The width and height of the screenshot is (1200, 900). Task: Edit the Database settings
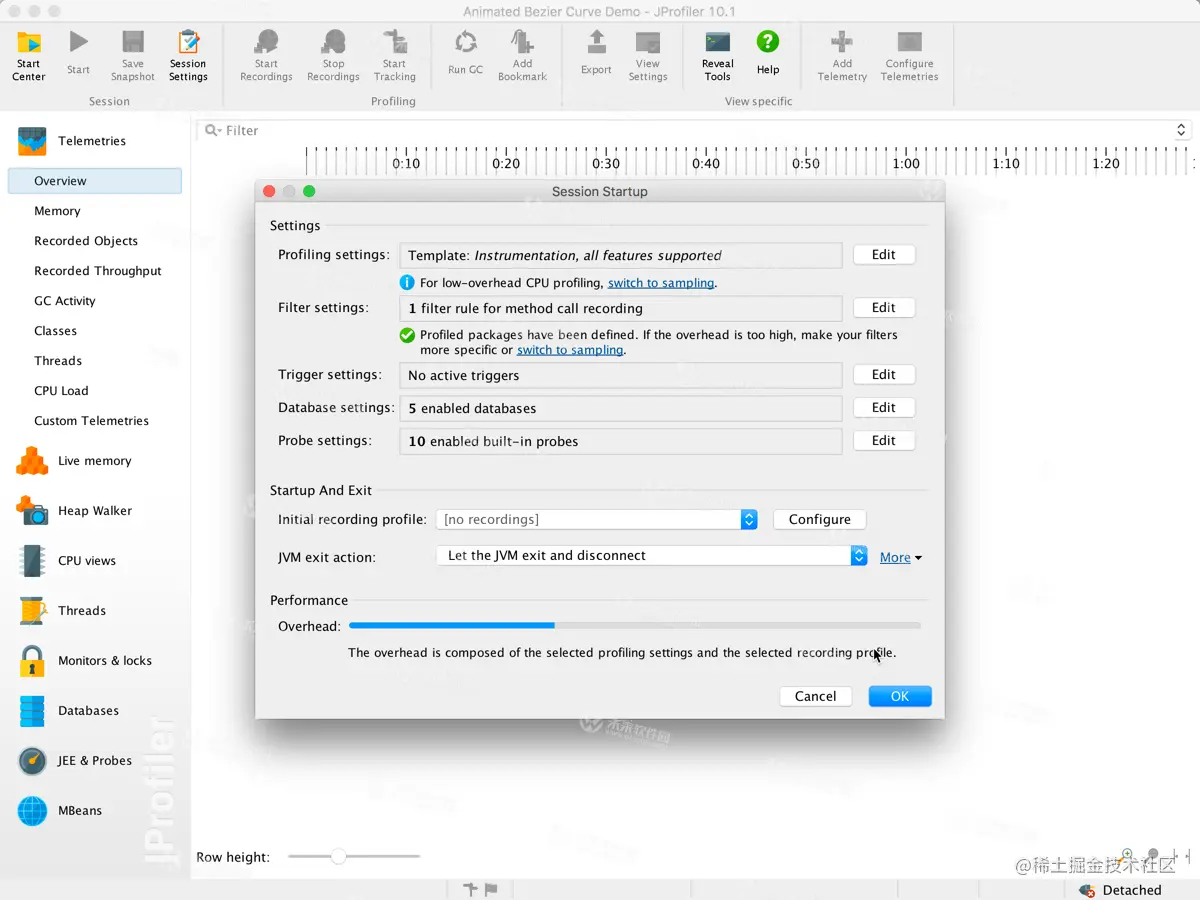pos(884,408)
